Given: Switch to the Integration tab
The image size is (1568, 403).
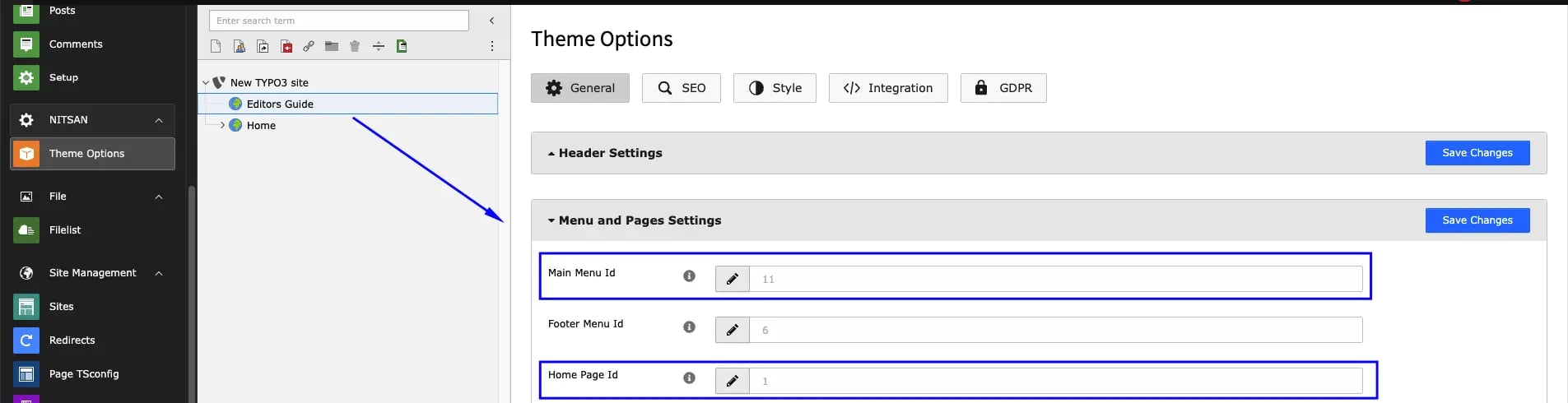Looking at the screenshot, I should click(888, 88).
